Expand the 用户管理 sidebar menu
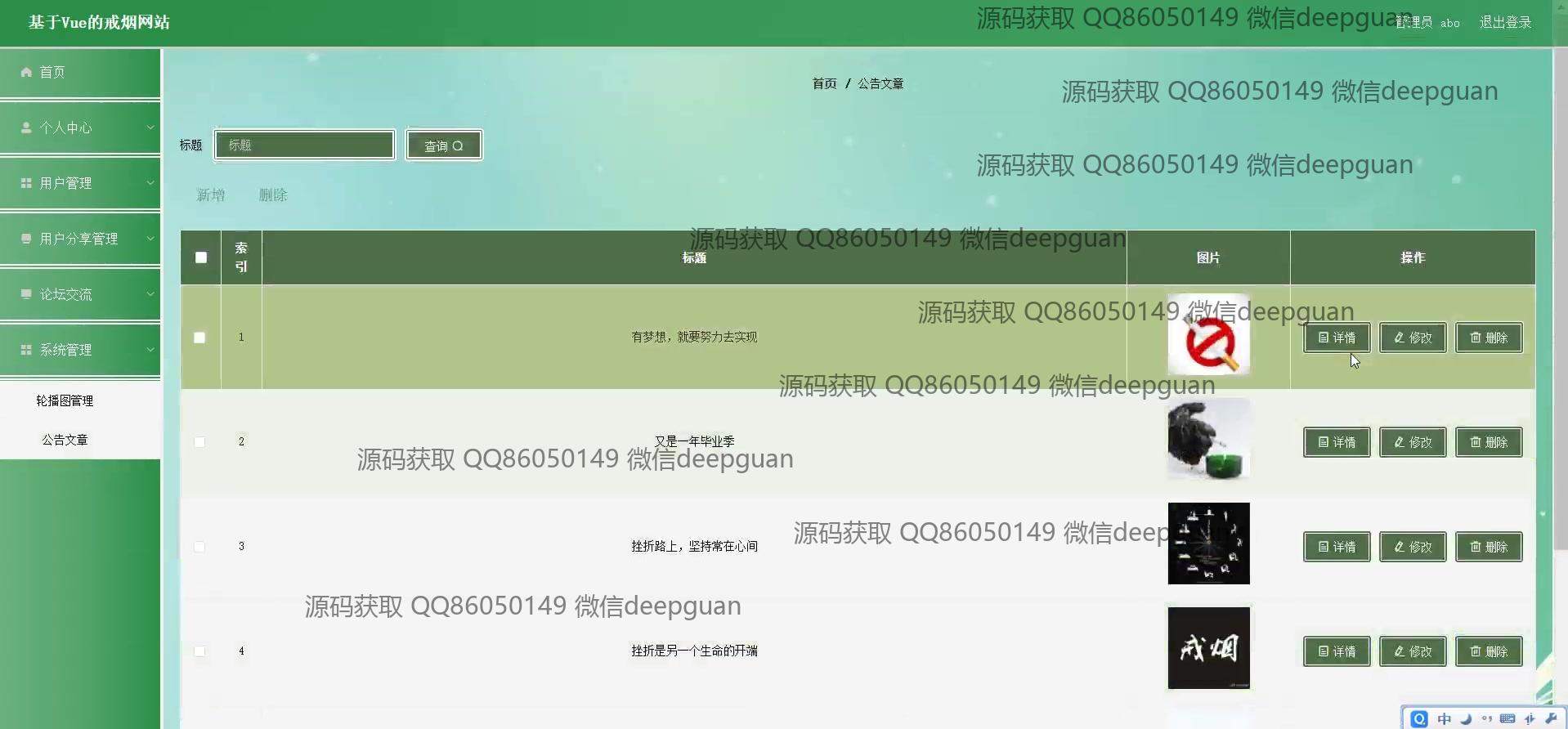The image size is (1568, 729). (80, 184)
